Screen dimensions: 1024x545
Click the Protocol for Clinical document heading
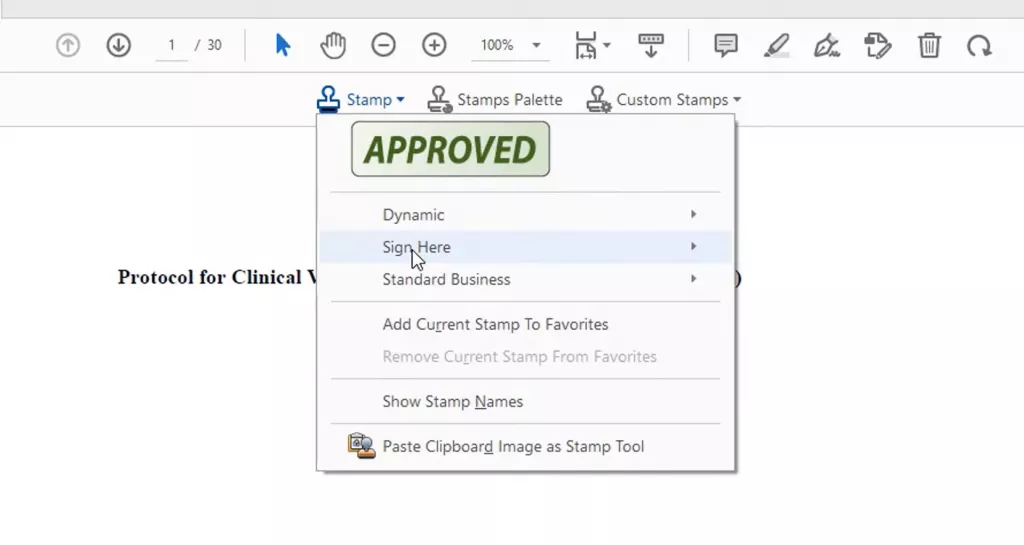click(x=217, y=277)
